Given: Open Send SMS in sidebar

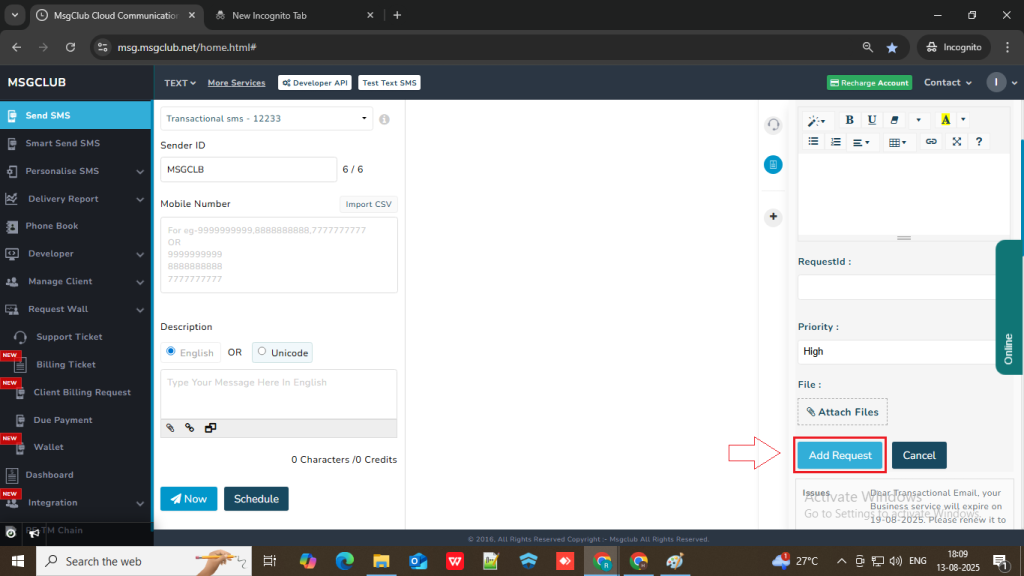Looking at the screenshot, I should point(76,116).
